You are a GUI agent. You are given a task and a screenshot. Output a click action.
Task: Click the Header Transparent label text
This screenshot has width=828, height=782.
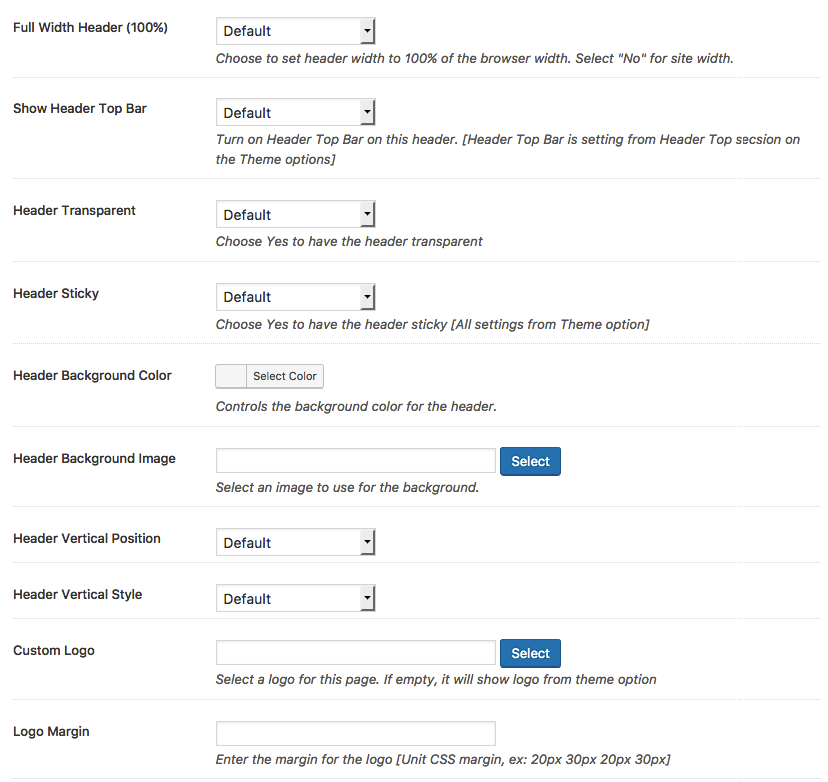[x=74, y=210]
